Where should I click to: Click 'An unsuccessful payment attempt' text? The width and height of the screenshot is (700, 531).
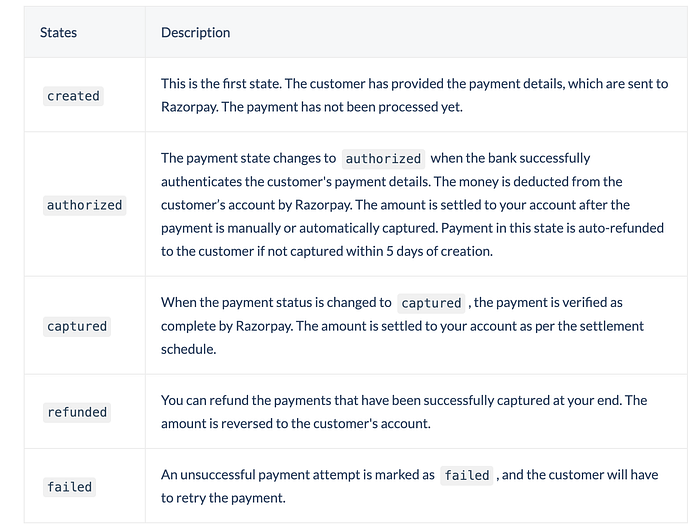252,475
